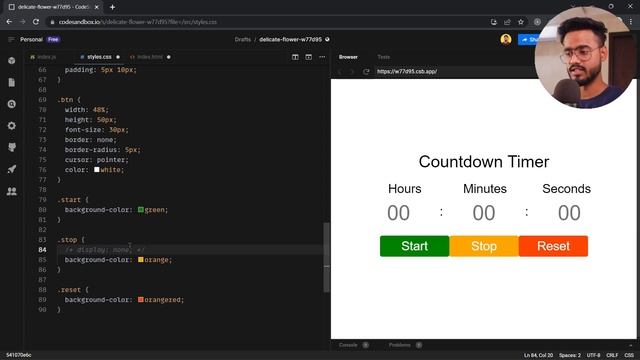This screenshot has width=640, height=360.
Task: Open the UTF-8 encoding selector
Action: (593, 355)
